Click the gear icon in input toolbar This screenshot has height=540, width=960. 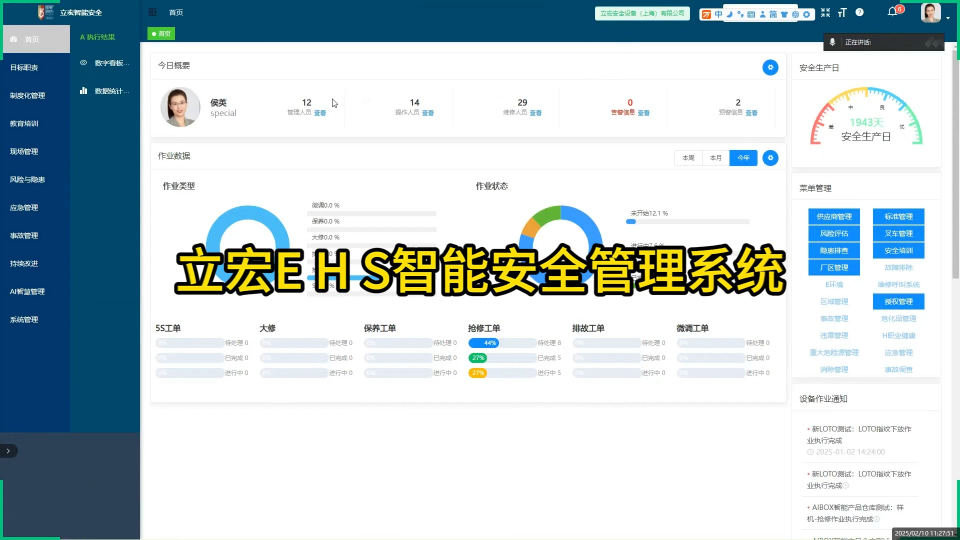(x=806, y=14)
